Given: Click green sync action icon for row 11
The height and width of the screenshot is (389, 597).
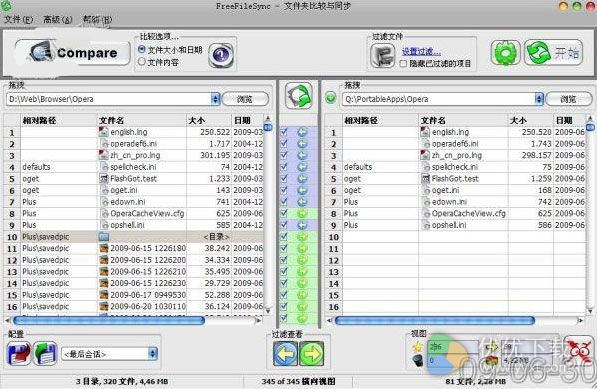Looking at the screenshot, I should click(x=302, y=249).
